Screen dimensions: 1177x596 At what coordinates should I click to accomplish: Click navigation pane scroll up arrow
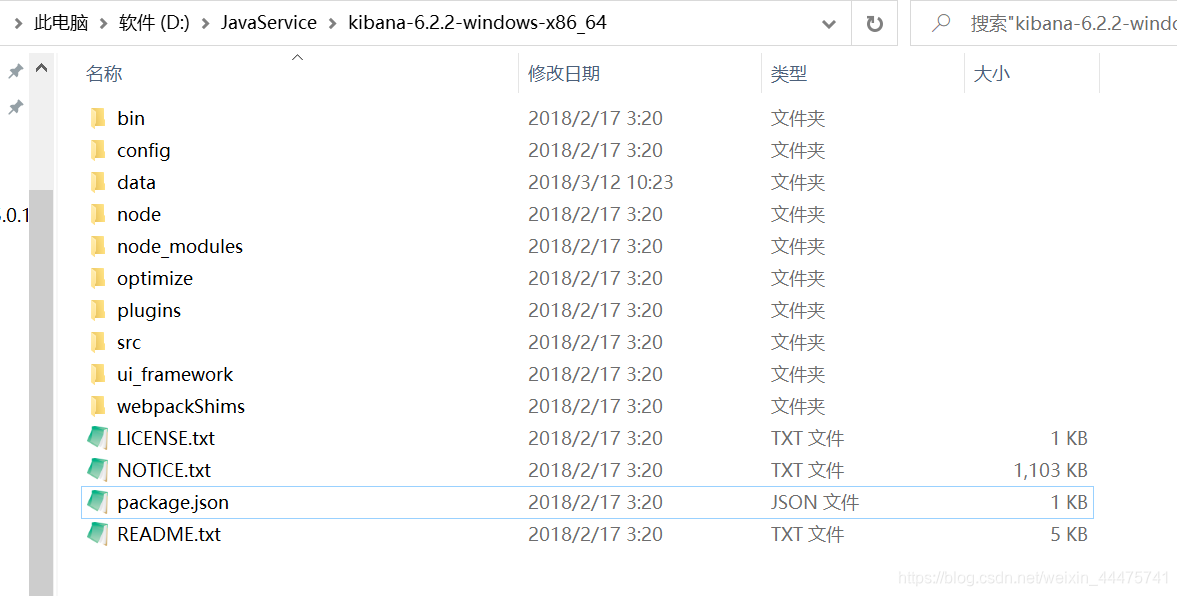coord(42,69)
